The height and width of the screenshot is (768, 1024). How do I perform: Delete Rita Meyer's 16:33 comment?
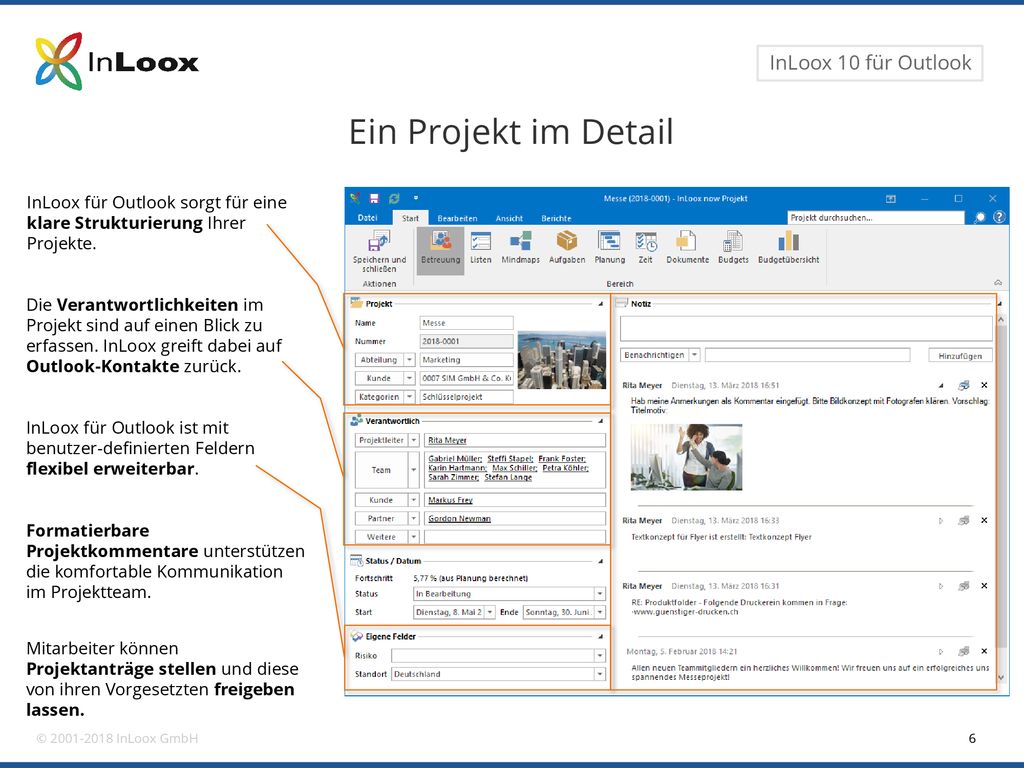(984, 520)
